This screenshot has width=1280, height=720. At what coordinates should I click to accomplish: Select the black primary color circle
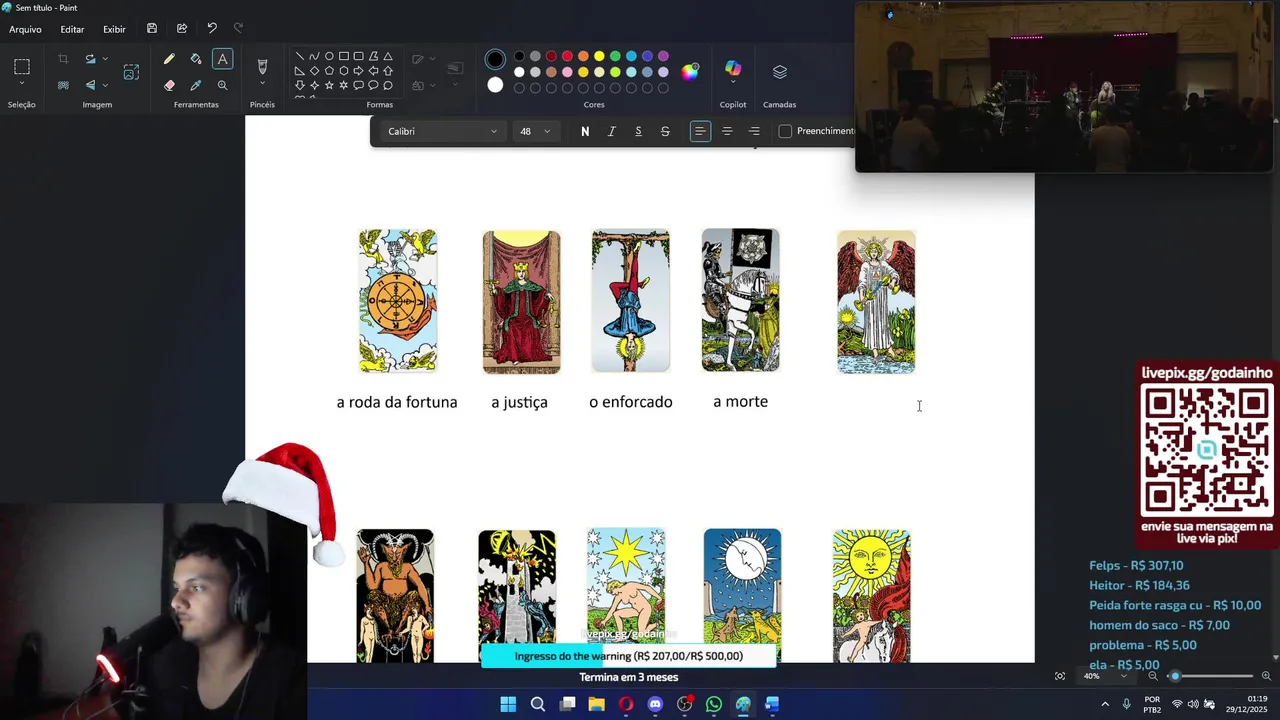(x=495, y=60)
